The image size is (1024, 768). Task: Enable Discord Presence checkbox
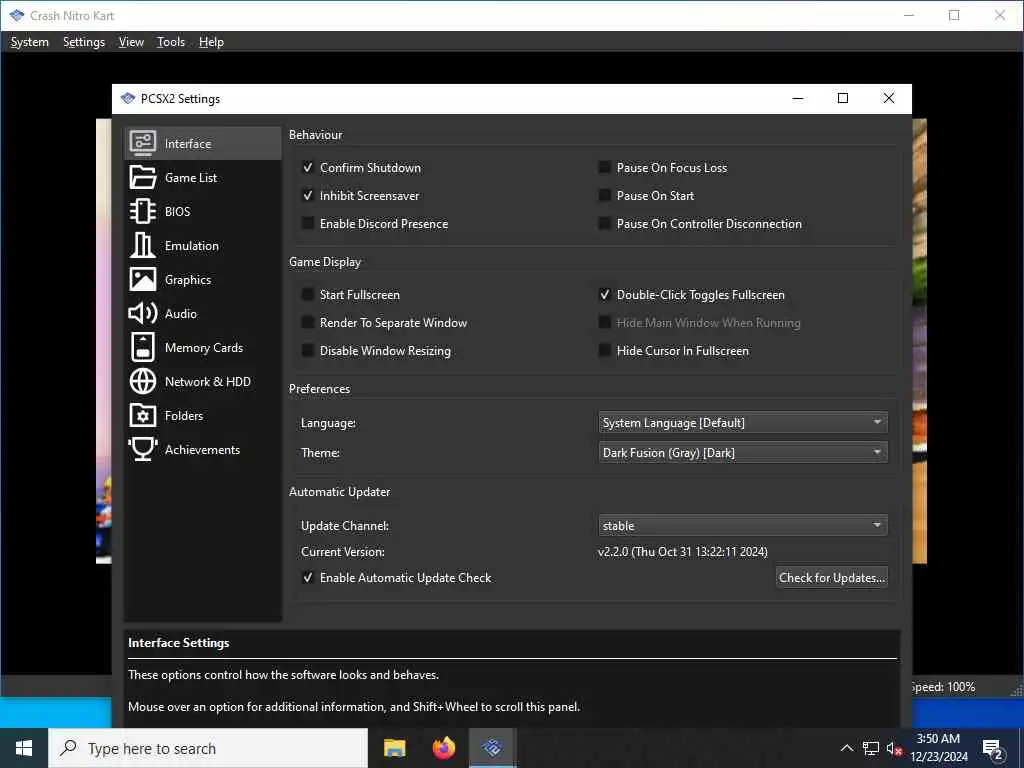click(x=308, y=223)
